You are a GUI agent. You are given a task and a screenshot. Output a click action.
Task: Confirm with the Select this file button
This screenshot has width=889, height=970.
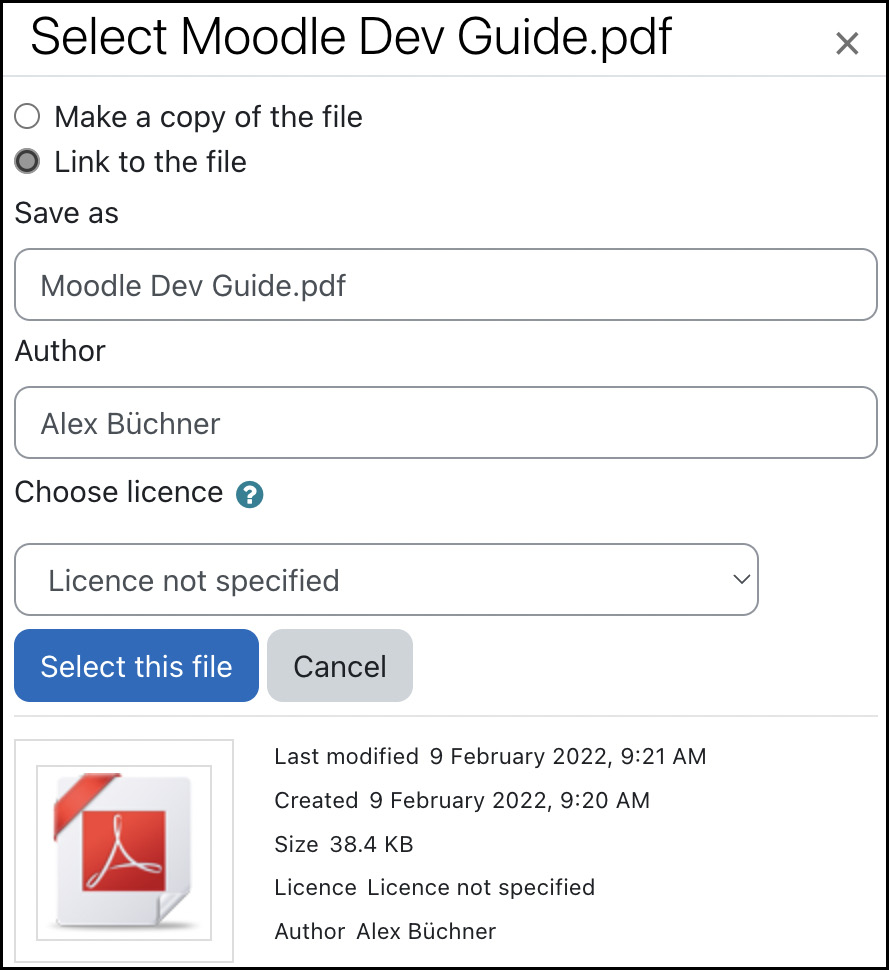pyautogui.click(x=136, y=666)
